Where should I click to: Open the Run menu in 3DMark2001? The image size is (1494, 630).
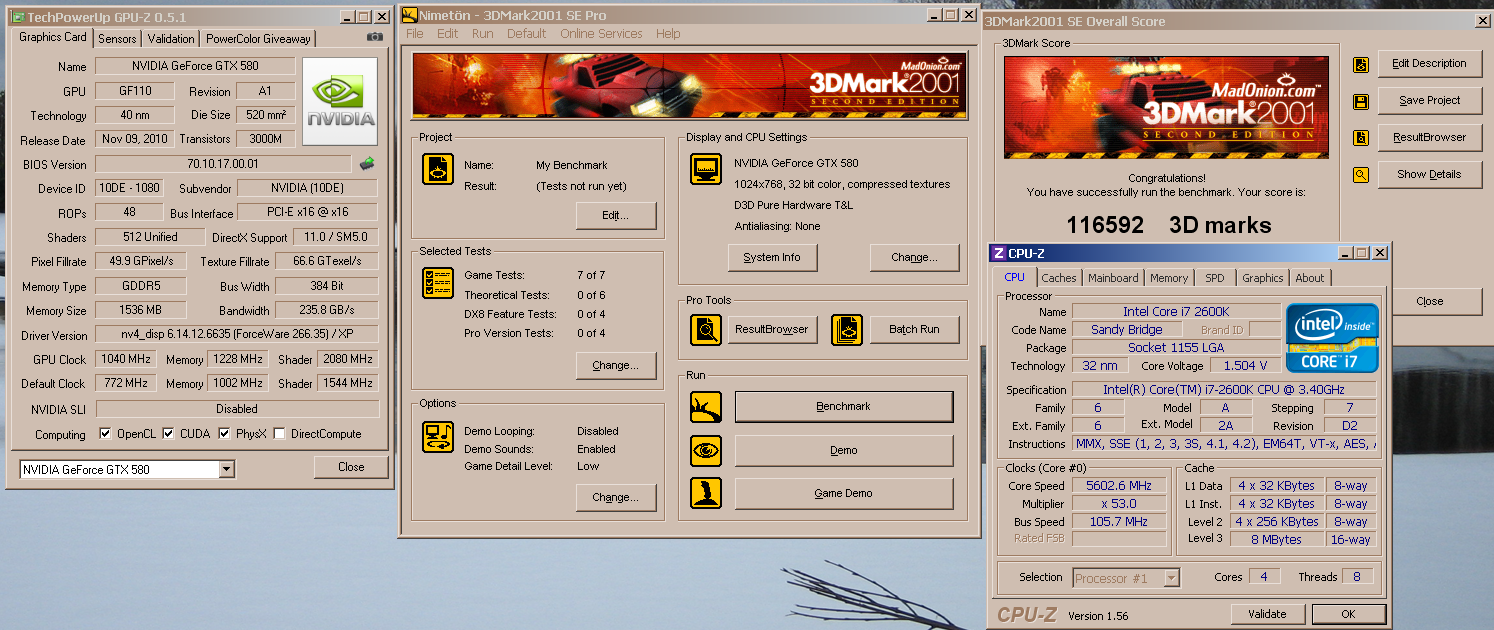482,33
